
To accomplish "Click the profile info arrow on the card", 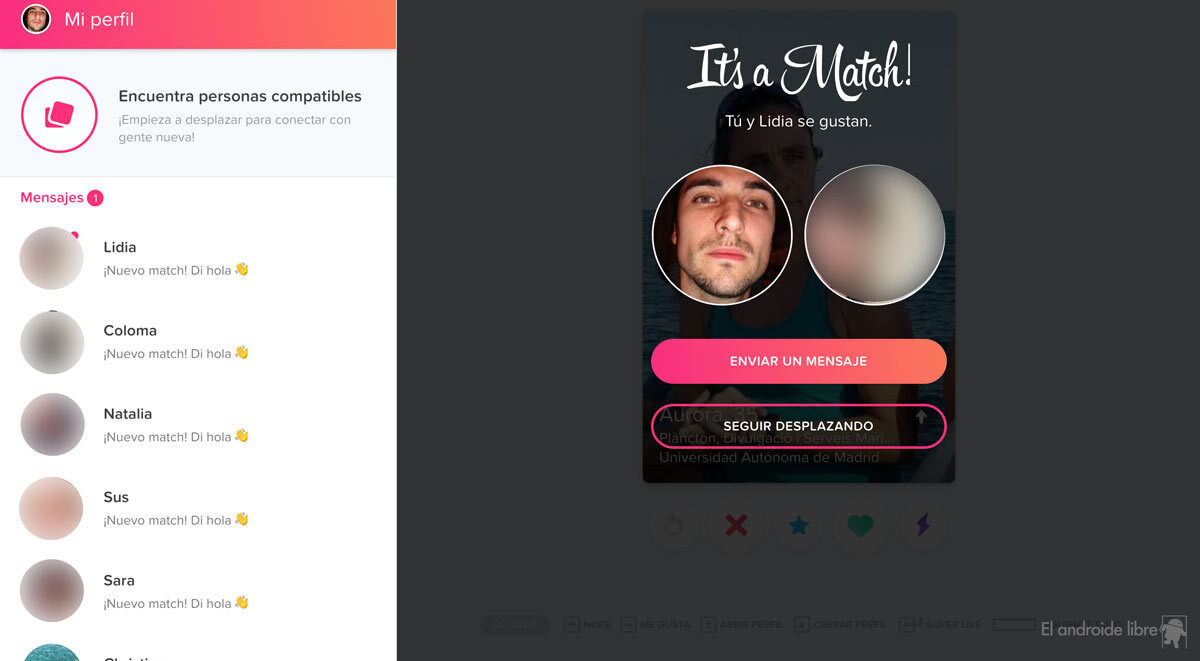I will click(x=921, y=417).
